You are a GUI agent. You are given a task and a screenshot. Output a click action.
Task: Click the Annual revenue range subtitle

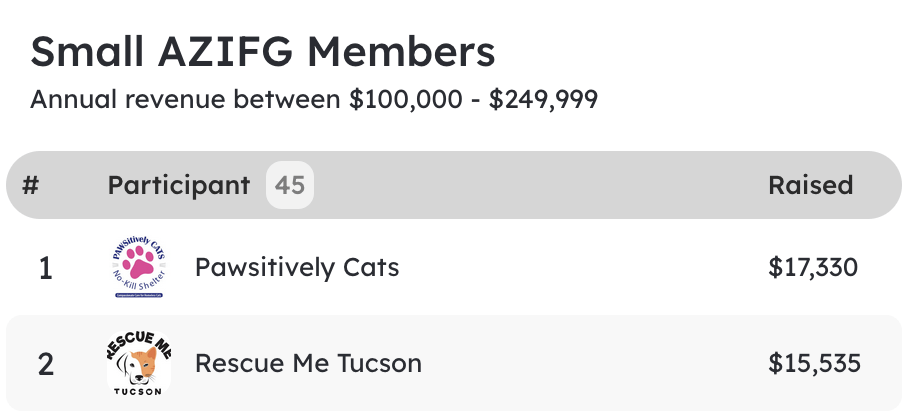314,100
